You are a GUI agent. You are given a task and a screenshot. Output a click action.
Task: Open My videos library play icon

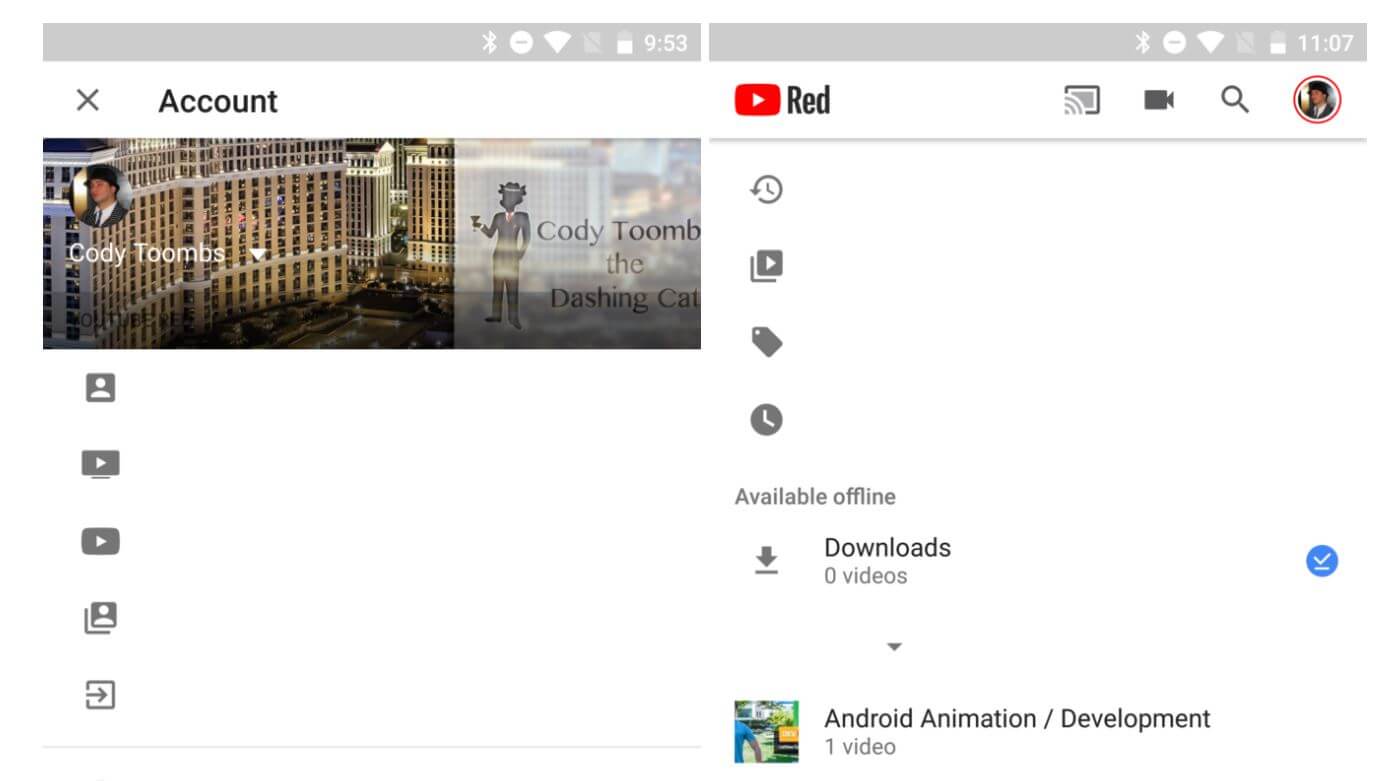click(x=767, y=266)
